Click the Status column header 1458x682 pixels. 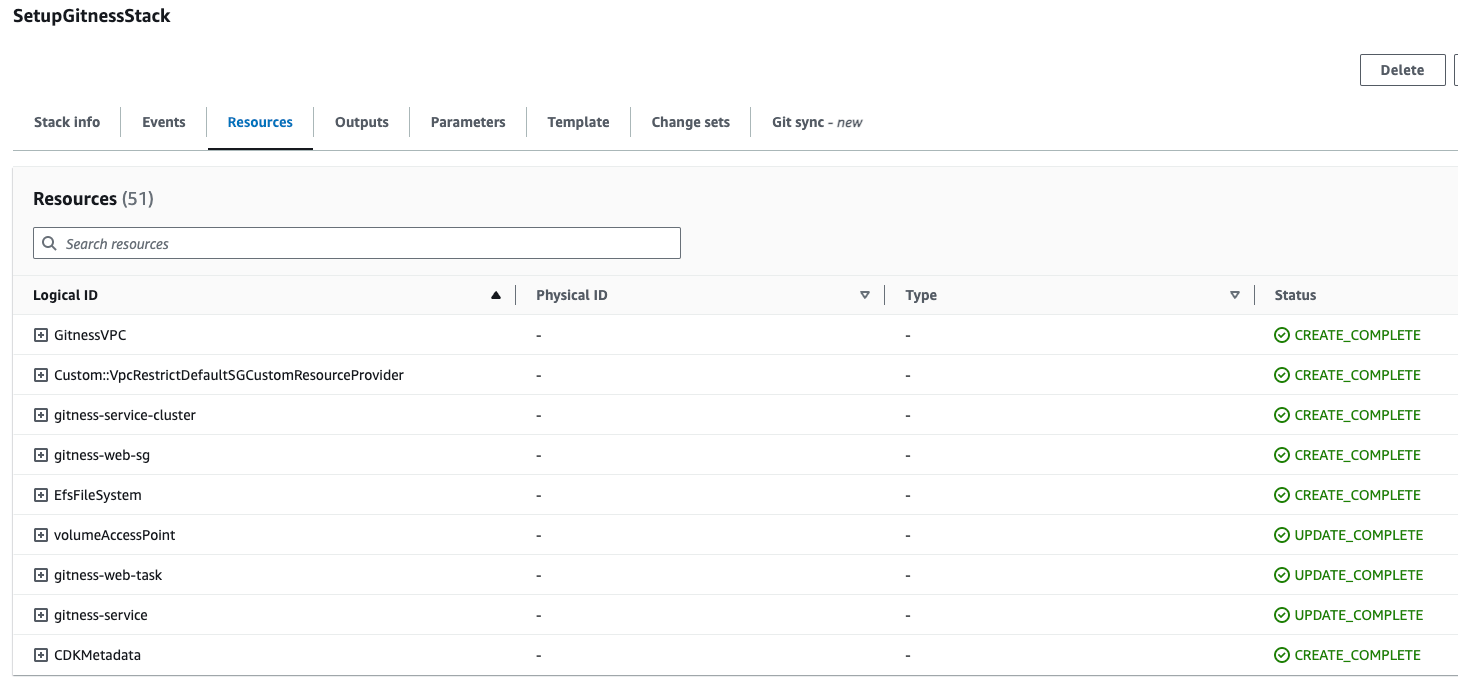[x=1295, y=295]
